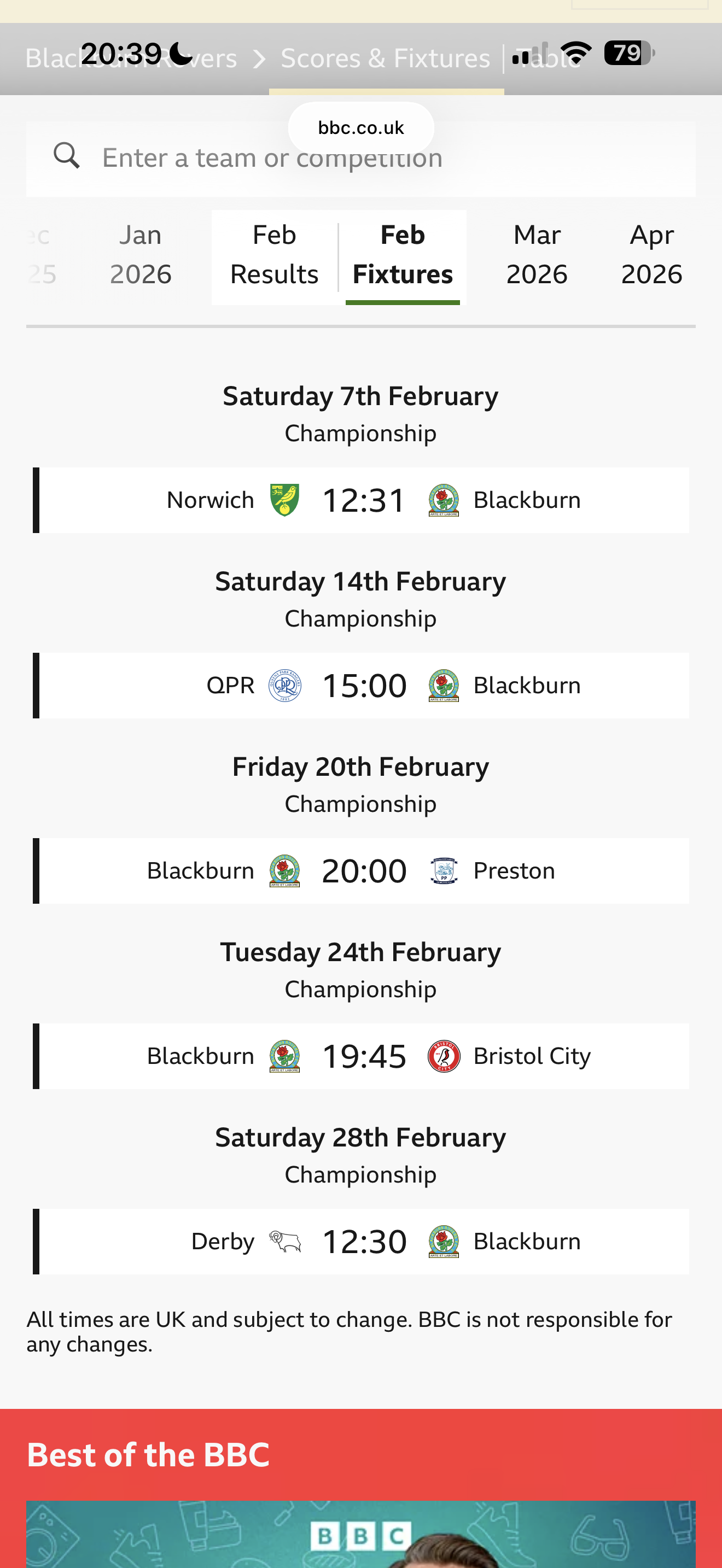Tap the QPR club badge
722x1568 pixels.
coord(284,686)
